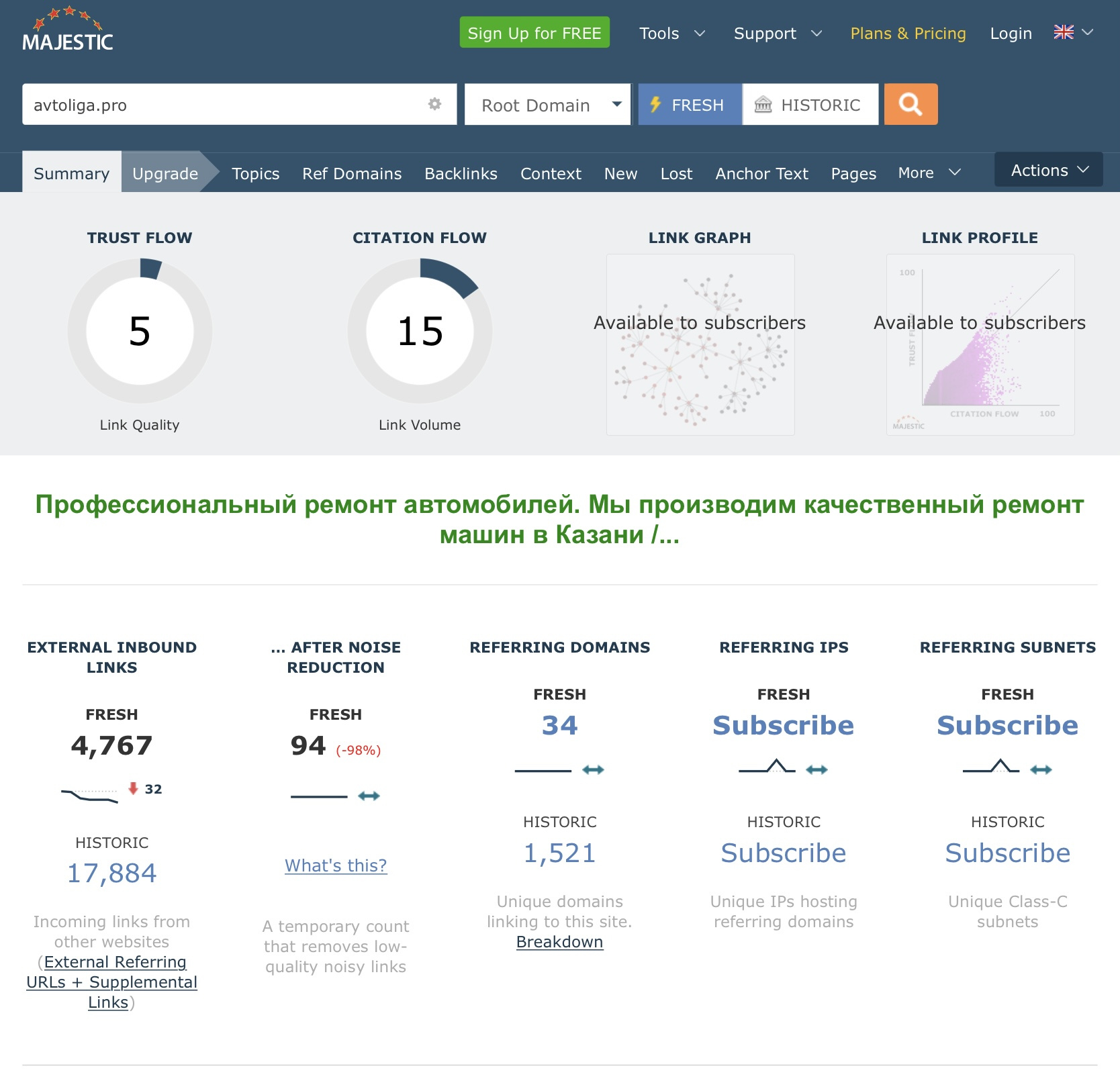Click Referring Subnets double-arrow icon
The image size is (1120, 1087).
pyautogui.click(x=1041, y=770)
